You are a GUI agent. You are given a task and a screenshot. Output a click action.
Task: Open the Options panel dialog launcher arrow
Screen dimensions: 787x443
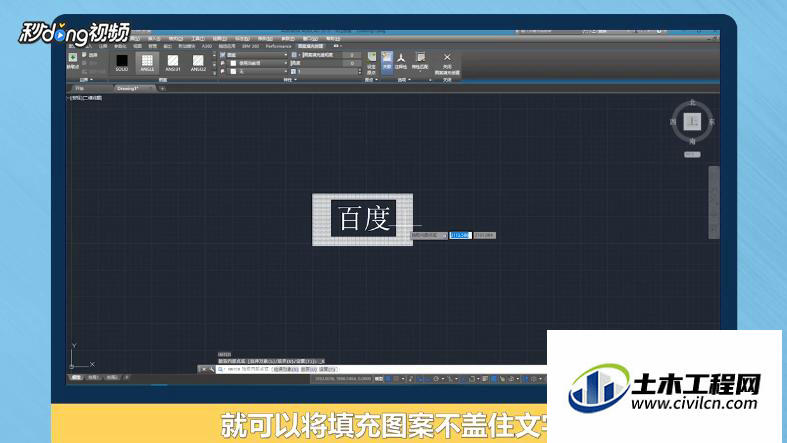coord(430,80)
